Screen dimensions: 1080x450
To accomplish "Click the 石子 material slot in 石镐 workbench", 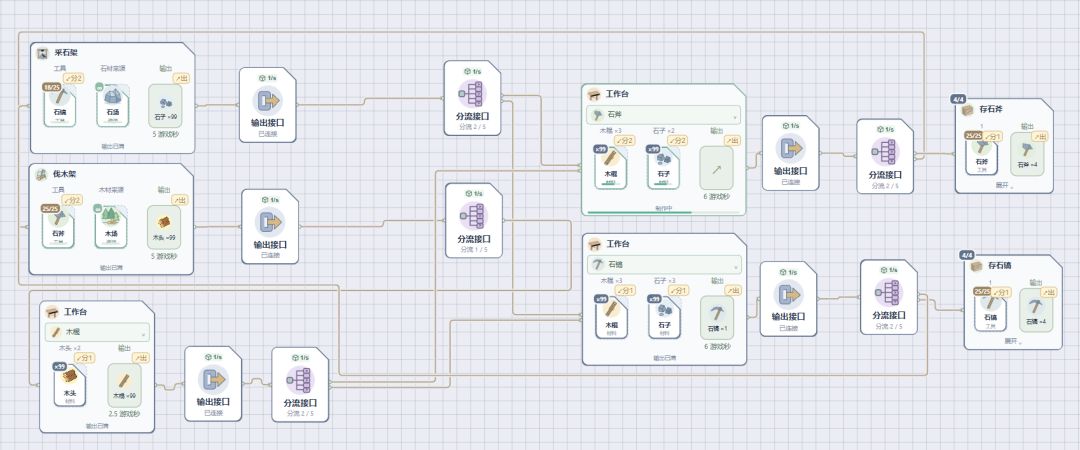I will tap(664, 317).
